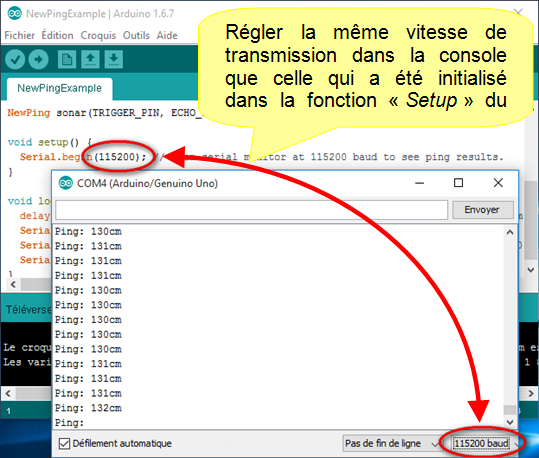The height and width of the screenshot is (458, 539).
Task: Click the serial monitor message input field
Action: coord(252,210)
